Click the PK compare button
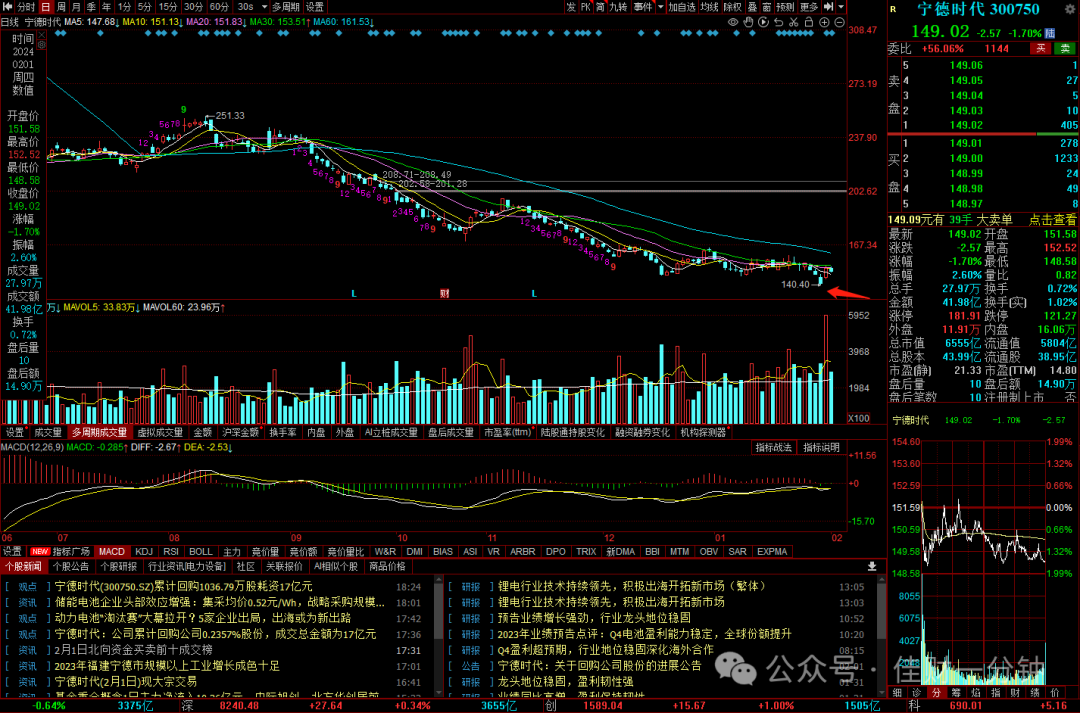The width and height of the screenshot is (1080, 713). tap(585, 7)
